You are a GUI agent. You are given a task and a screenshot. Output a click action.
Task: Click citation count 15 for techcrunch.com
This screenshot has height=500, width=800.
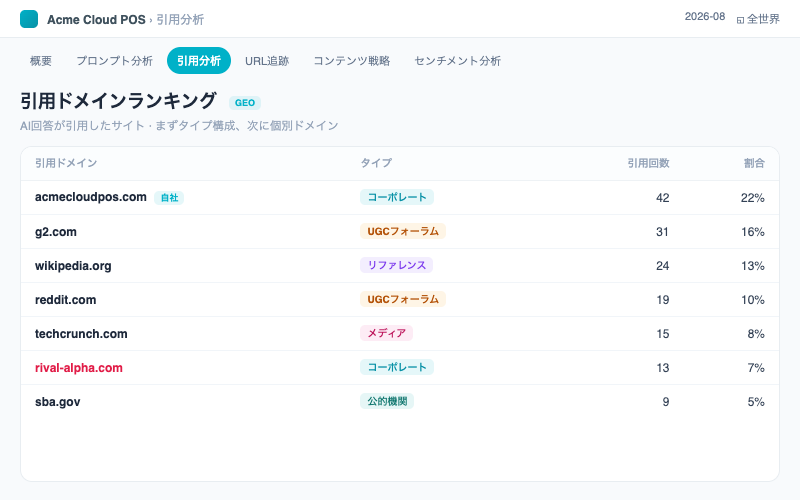tap(662, 334)
